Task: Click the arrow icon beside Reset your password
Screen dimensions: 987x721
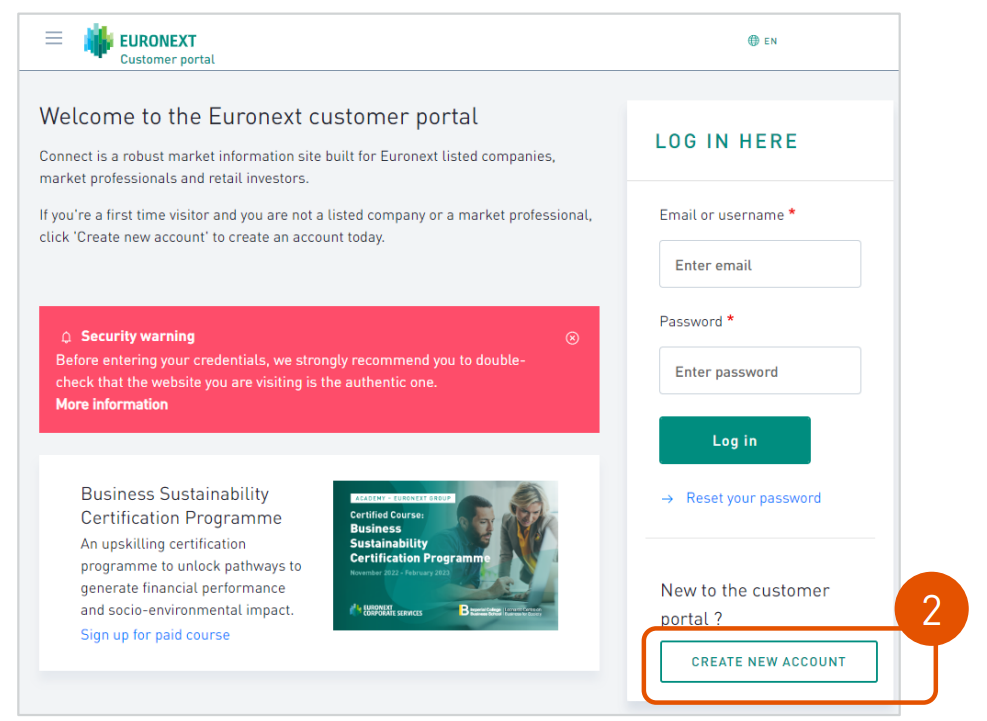Action: point(667,499)
